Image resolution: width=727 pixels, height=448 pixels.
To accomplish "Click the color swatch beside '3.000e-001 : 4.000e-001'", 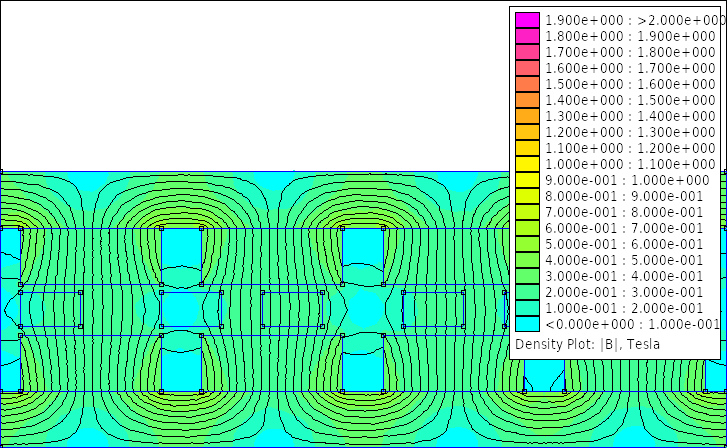I will 527,276.
